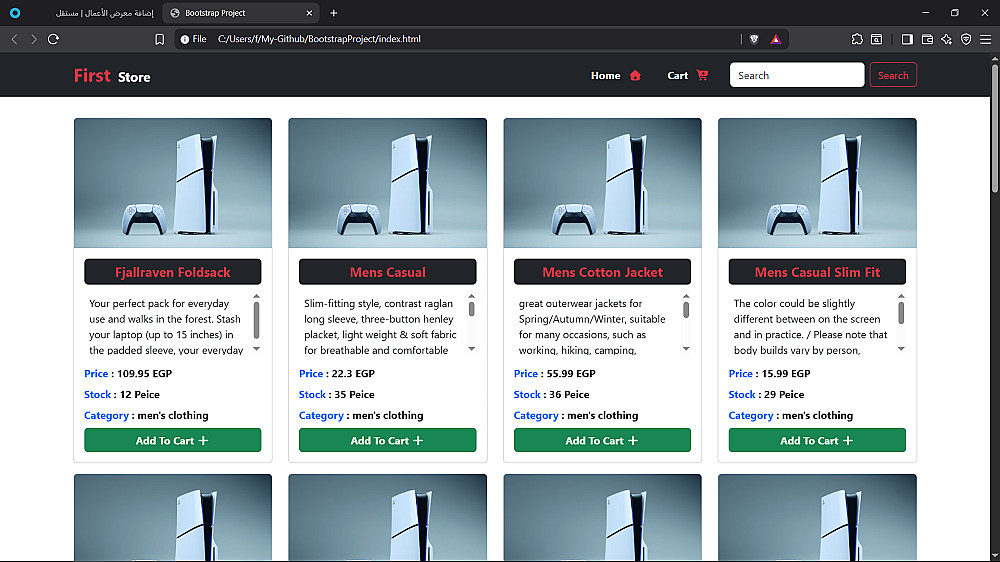Viewport: 1000px width, 562px height.
Task: Add Mens Cotton Jacket to cart
Action: (x=602, y=440)
